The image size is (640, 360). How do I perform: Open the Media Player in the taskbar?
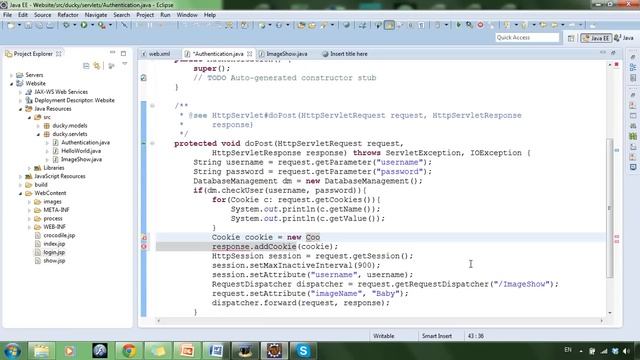[x=70, y=351]
